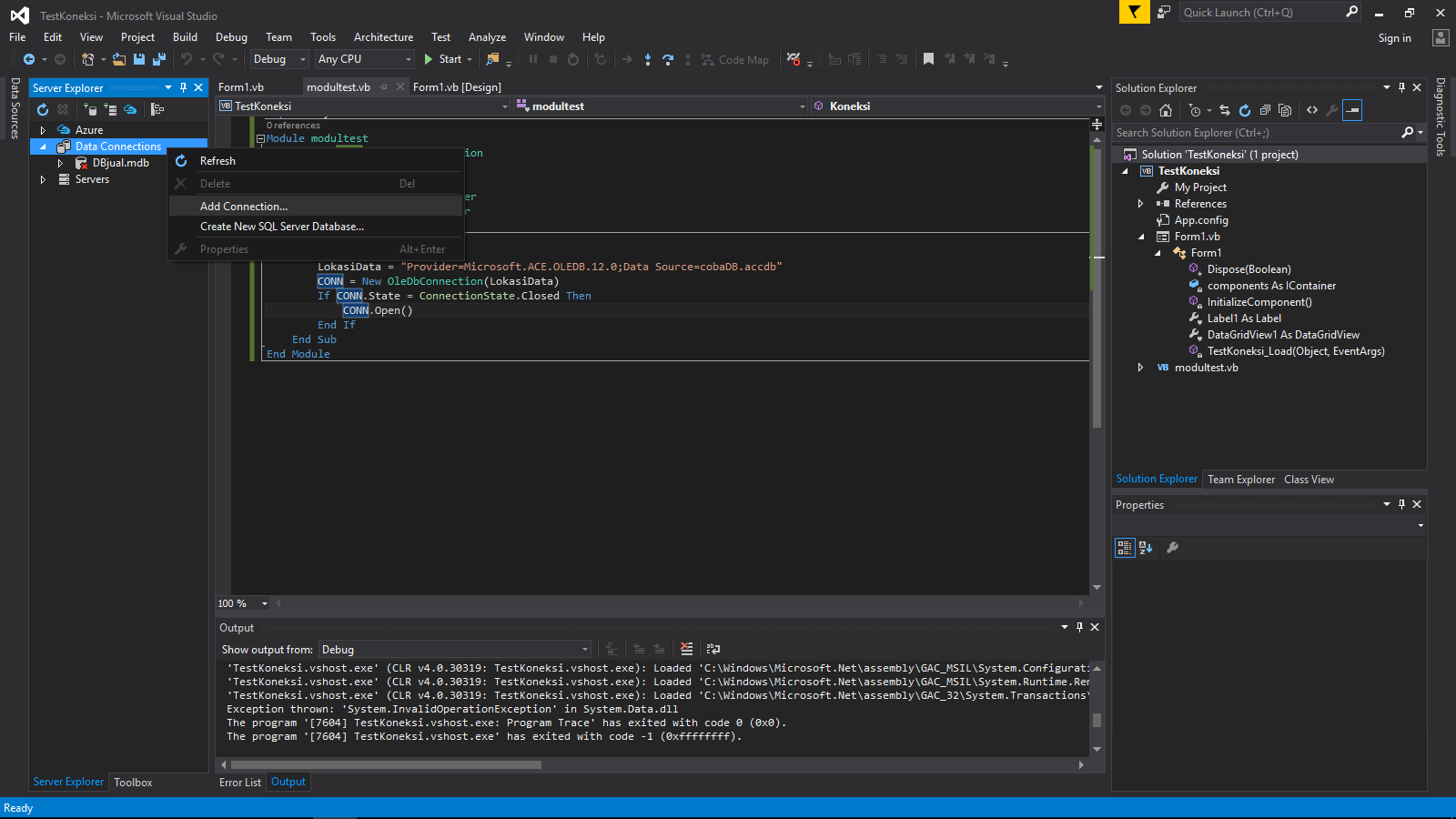Open the Show output from dropdown
The image size is (1456, 819).
[454, 650]
